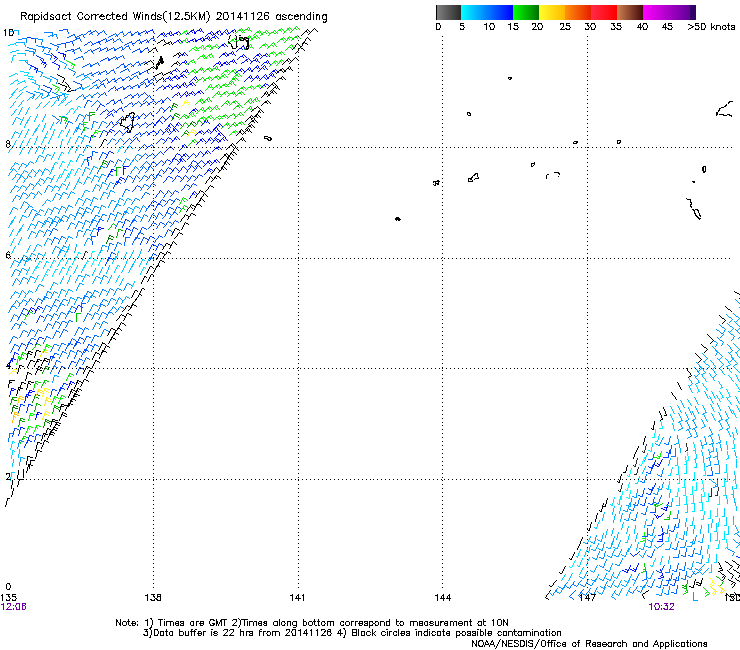Click the green 15-20 knots color segment
The height and width of the screenshot is (650, 740).
click(525, 12)
